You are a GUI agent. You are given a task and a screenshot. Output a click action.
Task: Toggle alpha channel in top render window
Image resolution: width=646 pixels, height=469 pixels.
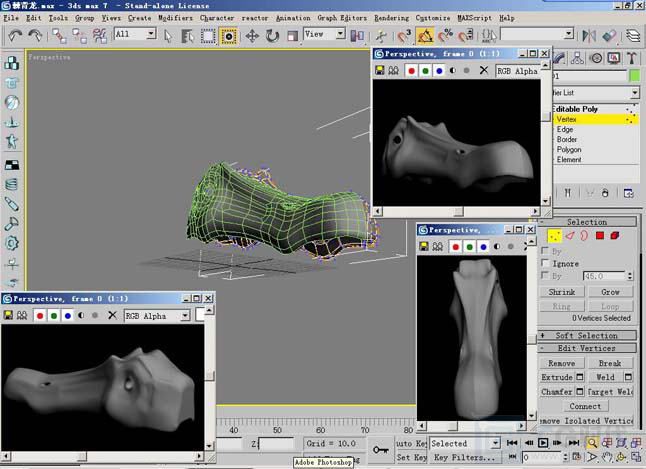[453, 70]
